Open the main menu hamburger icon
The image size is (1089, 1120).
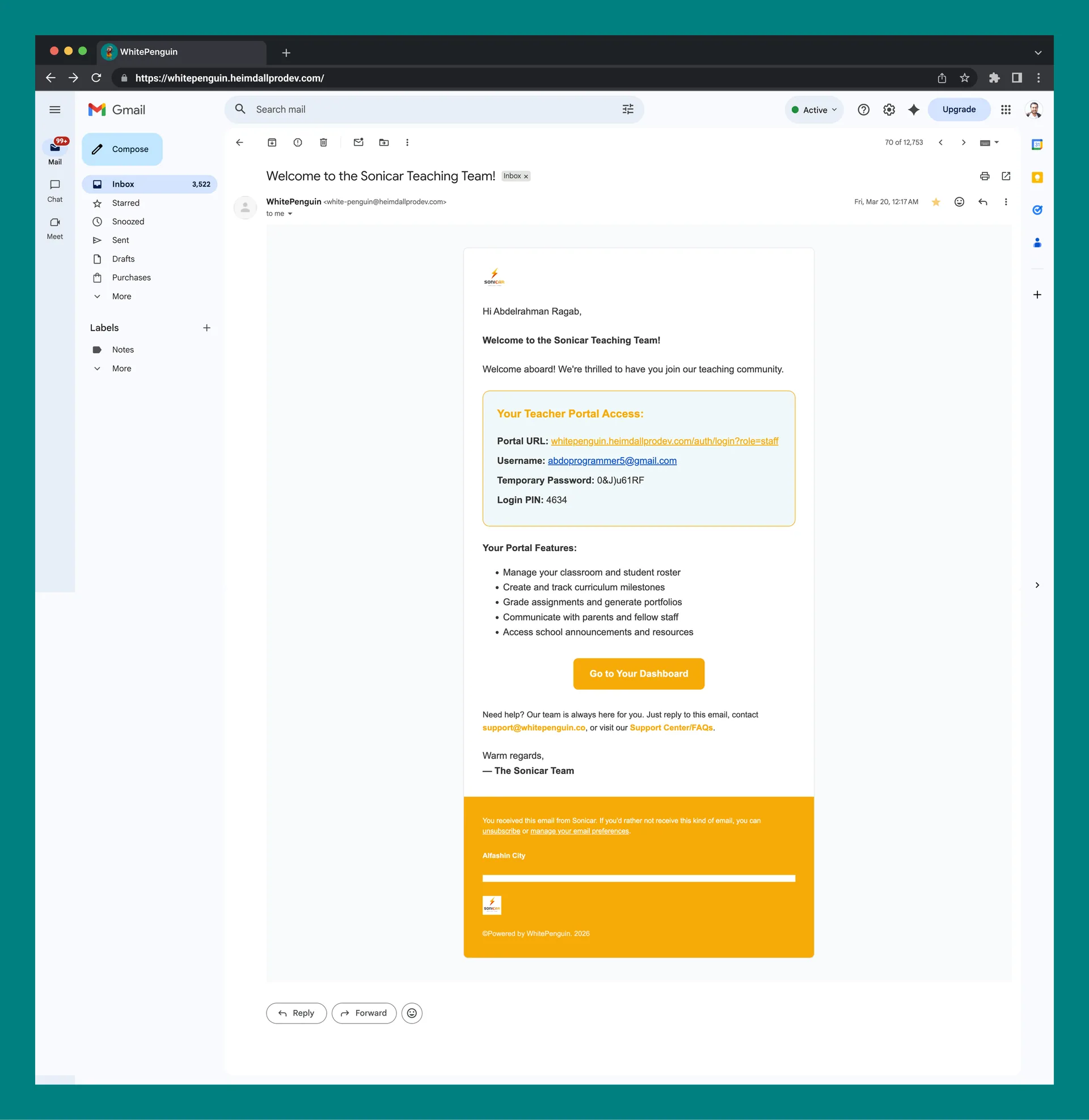[55, 110]
